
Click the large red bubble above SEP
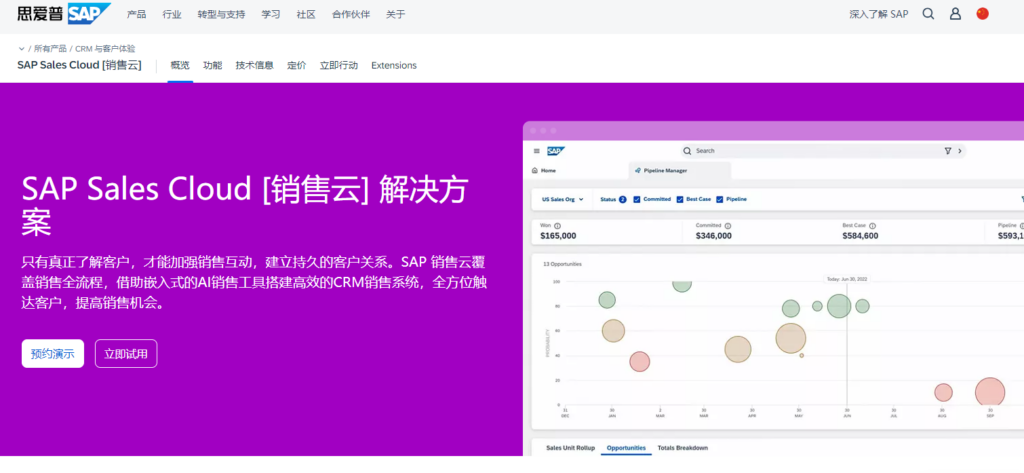(x=989, y=393)
